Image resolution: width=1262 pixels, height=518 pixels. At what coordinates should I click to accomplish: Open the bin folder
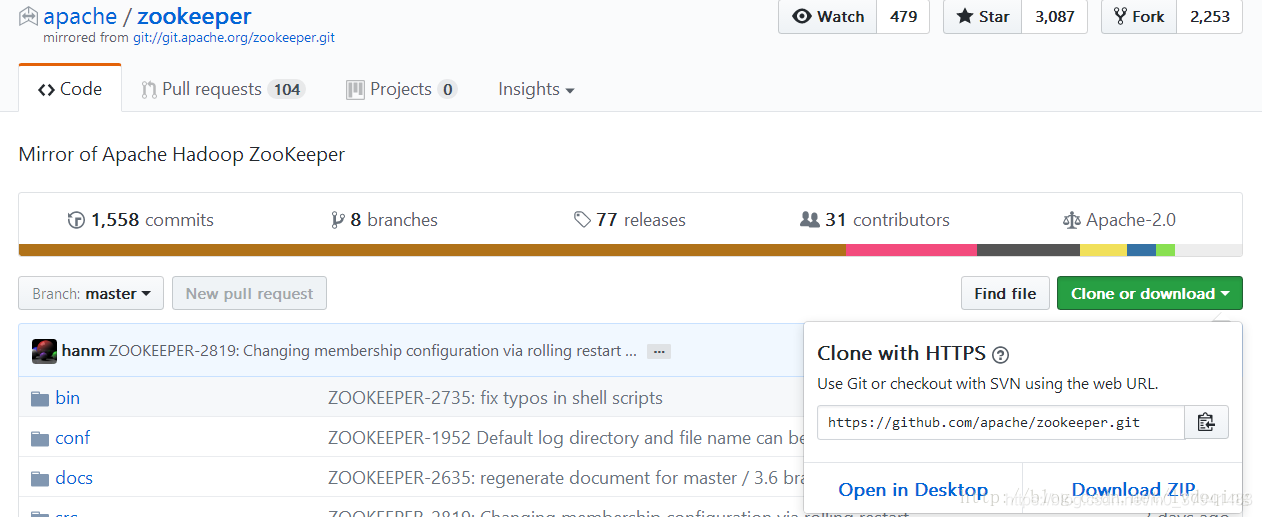(x=67, y=398)
